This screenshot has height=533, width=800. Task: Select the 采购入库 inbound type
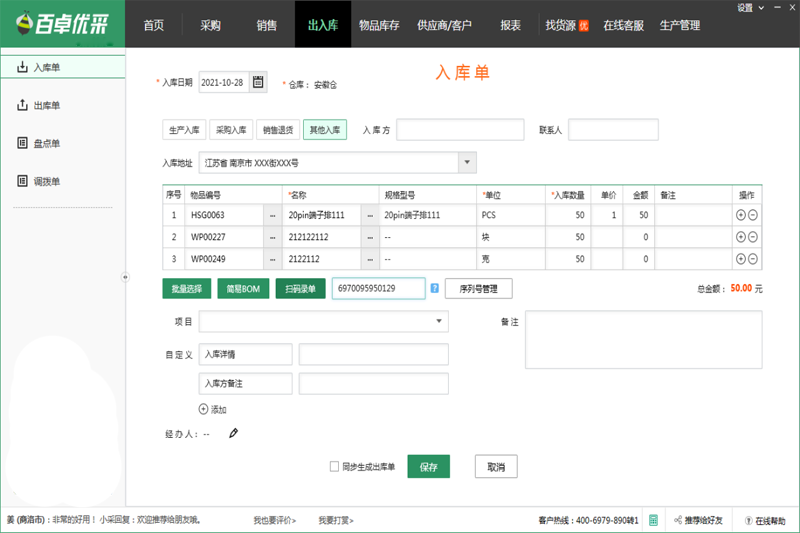coord(232,130)
